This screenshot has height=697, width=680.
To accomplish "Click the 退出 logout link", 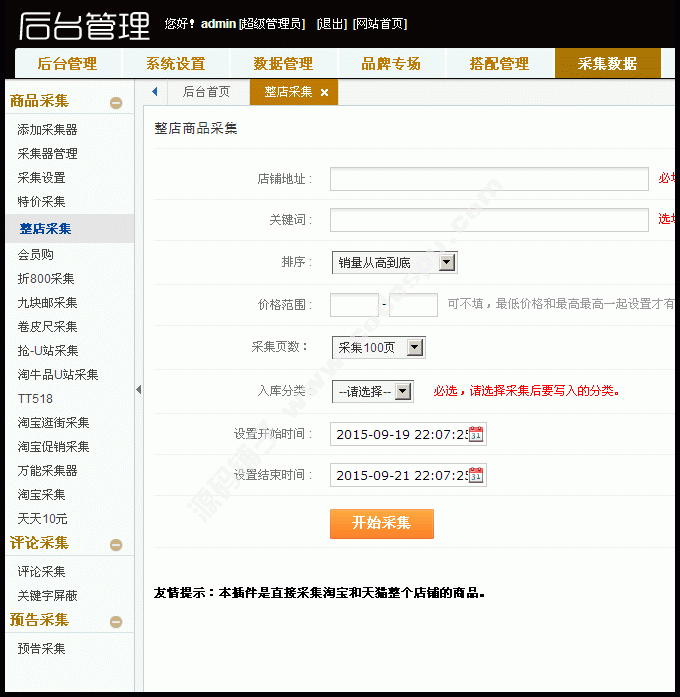I will tap(331, 24).
